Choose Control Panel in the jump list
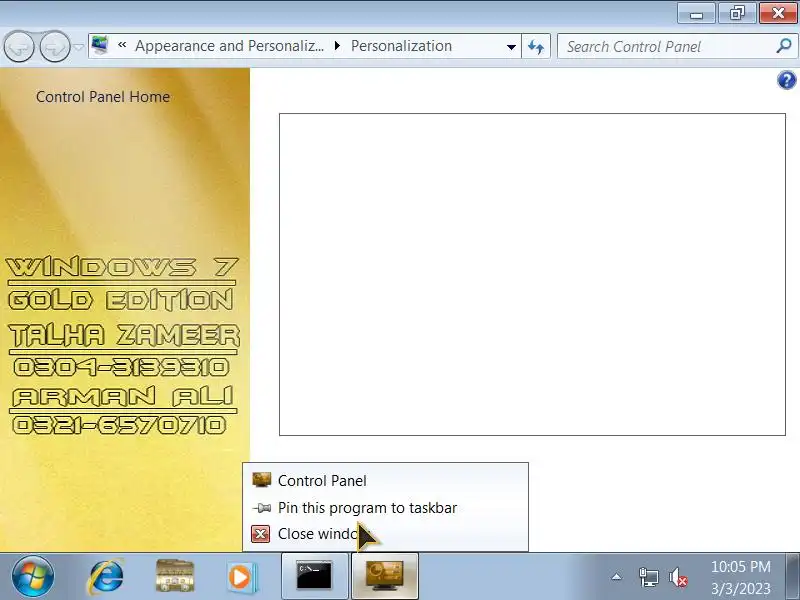 click(x=385, y=481)
